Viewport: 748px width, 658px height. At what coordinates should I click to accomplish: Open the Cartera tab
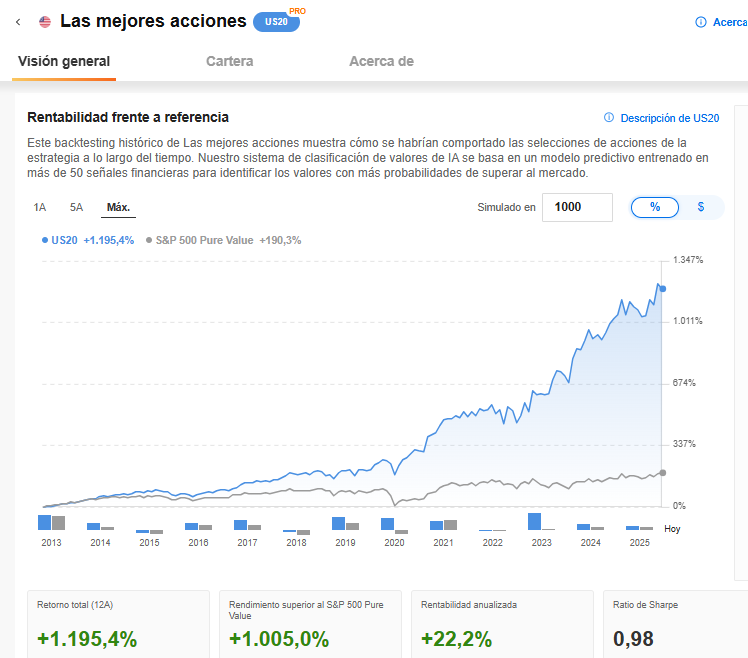tap(229, 61)
